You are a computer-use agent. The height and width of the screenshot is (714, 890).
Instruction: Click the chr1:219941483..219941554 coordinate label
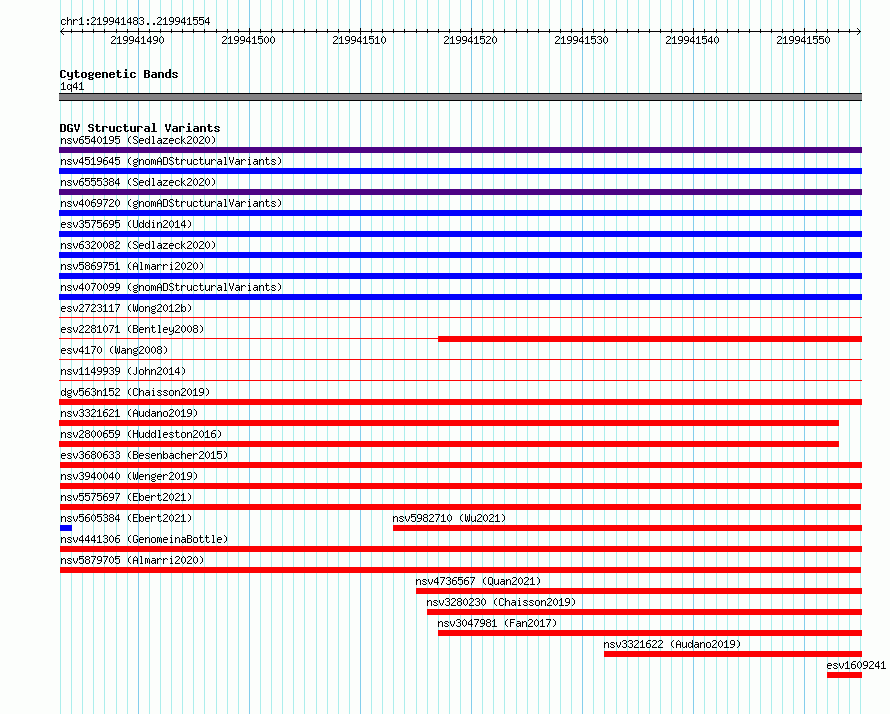135,21
